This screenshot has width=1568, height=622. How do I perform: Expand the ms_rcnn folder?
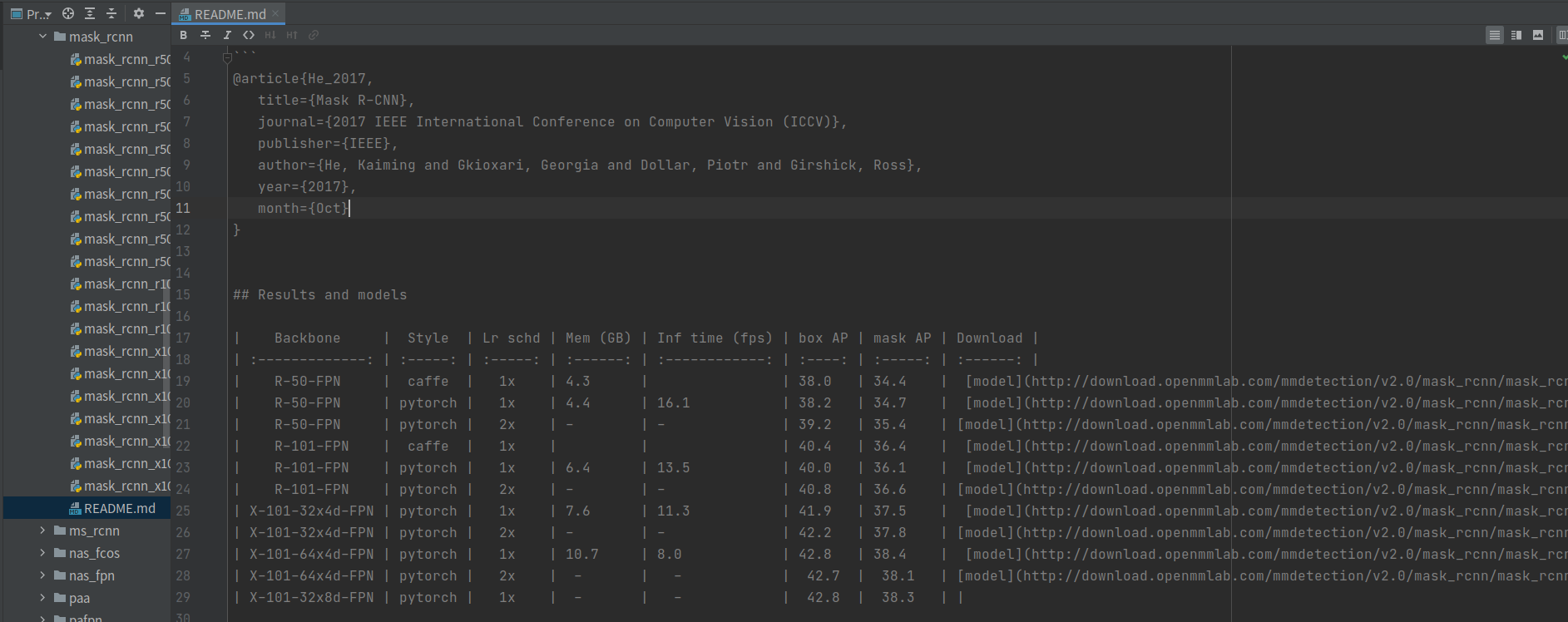coord(42,531)
